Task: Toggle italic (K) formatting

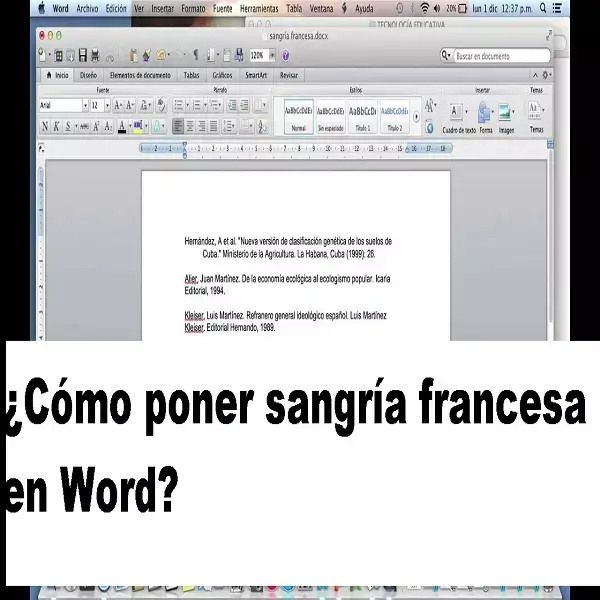Action: tap(56, 126)
